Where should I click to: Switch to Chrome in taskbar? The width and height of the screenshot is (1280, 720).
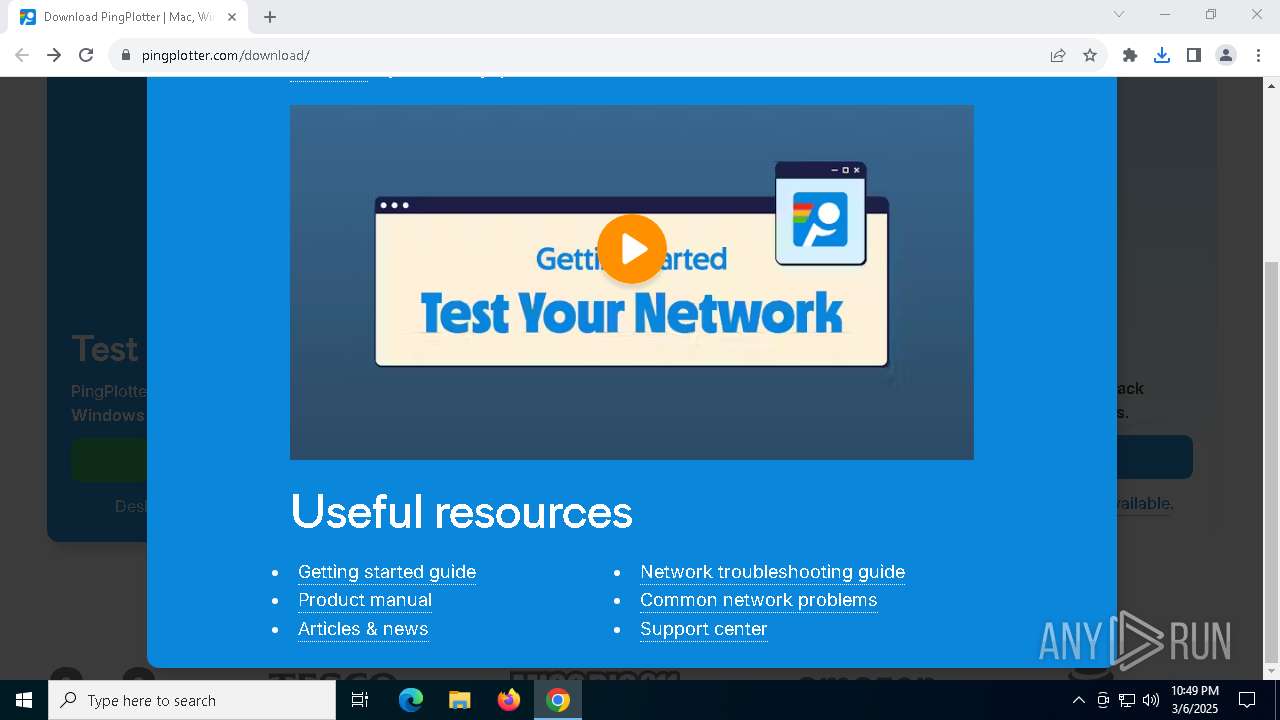pyautogui.click(x=558, y=700)
